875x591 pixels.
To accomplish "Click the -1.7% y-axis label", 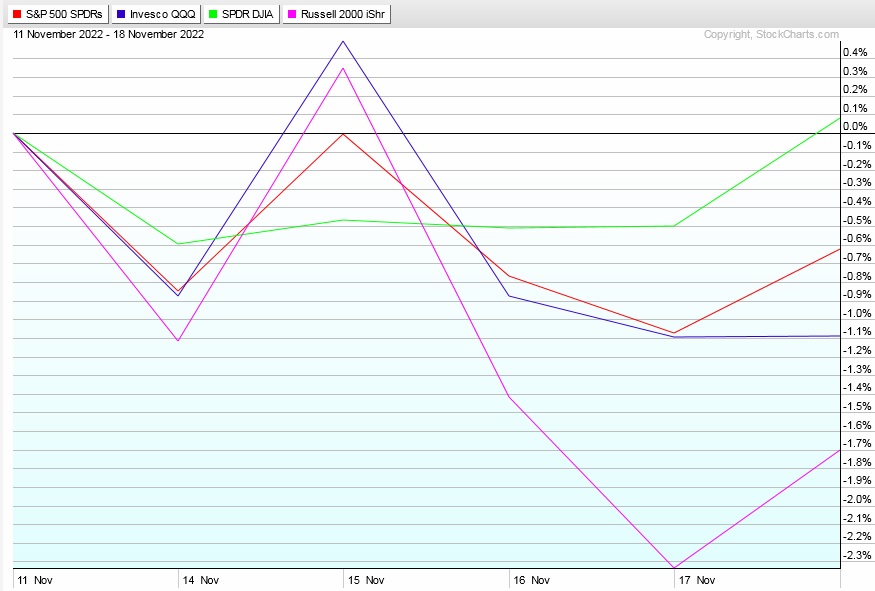I will coord(857,444).
